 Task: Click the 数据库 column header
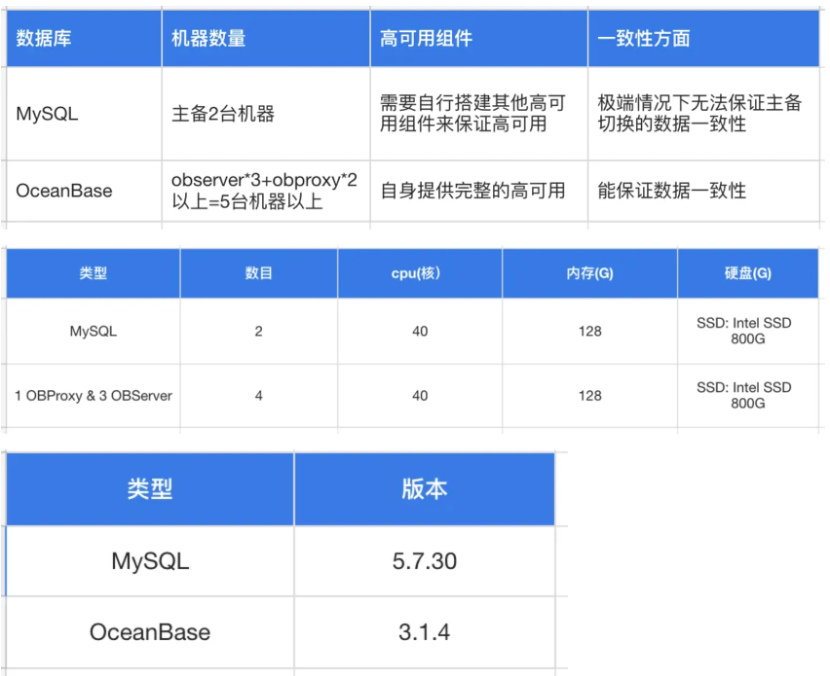point(84,38)
